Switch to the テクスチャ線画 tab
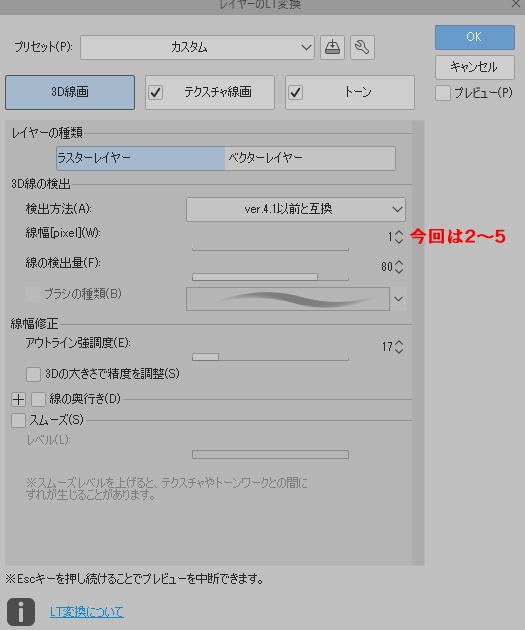The image size is (525, 630). coord(210,92)
